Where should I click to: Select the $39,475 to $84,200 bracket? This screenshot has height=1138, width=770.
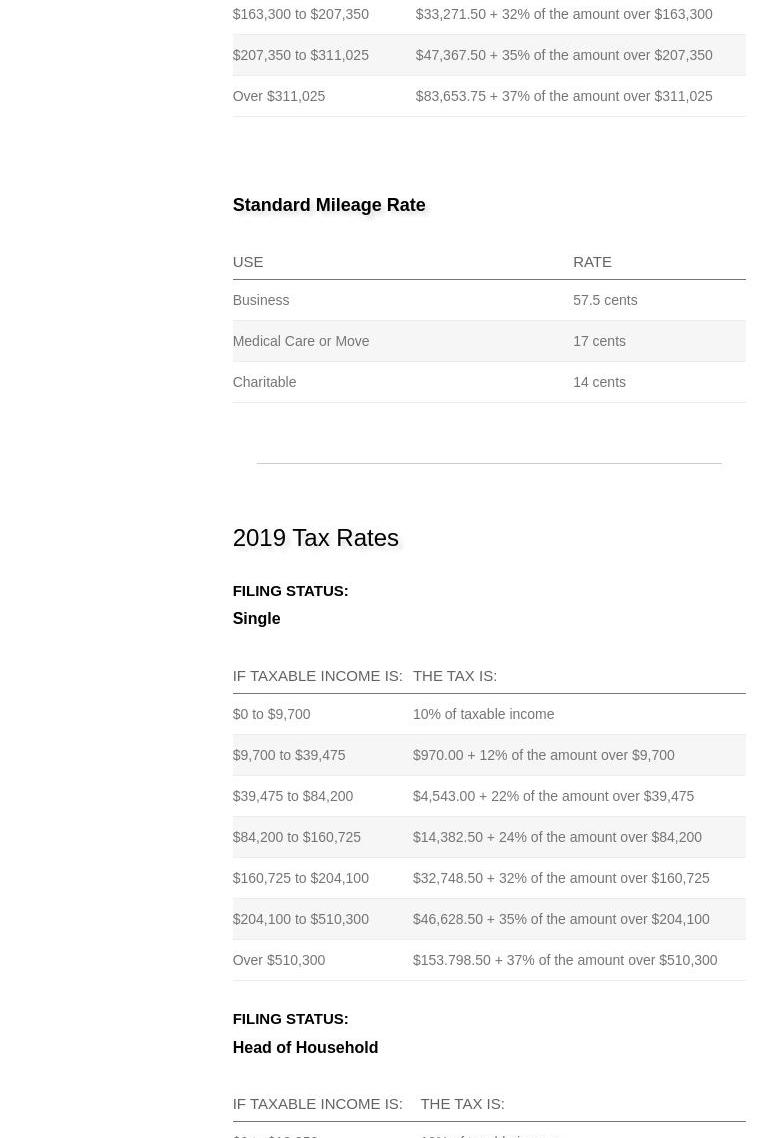pyautogui.click(x=293, y=796)
